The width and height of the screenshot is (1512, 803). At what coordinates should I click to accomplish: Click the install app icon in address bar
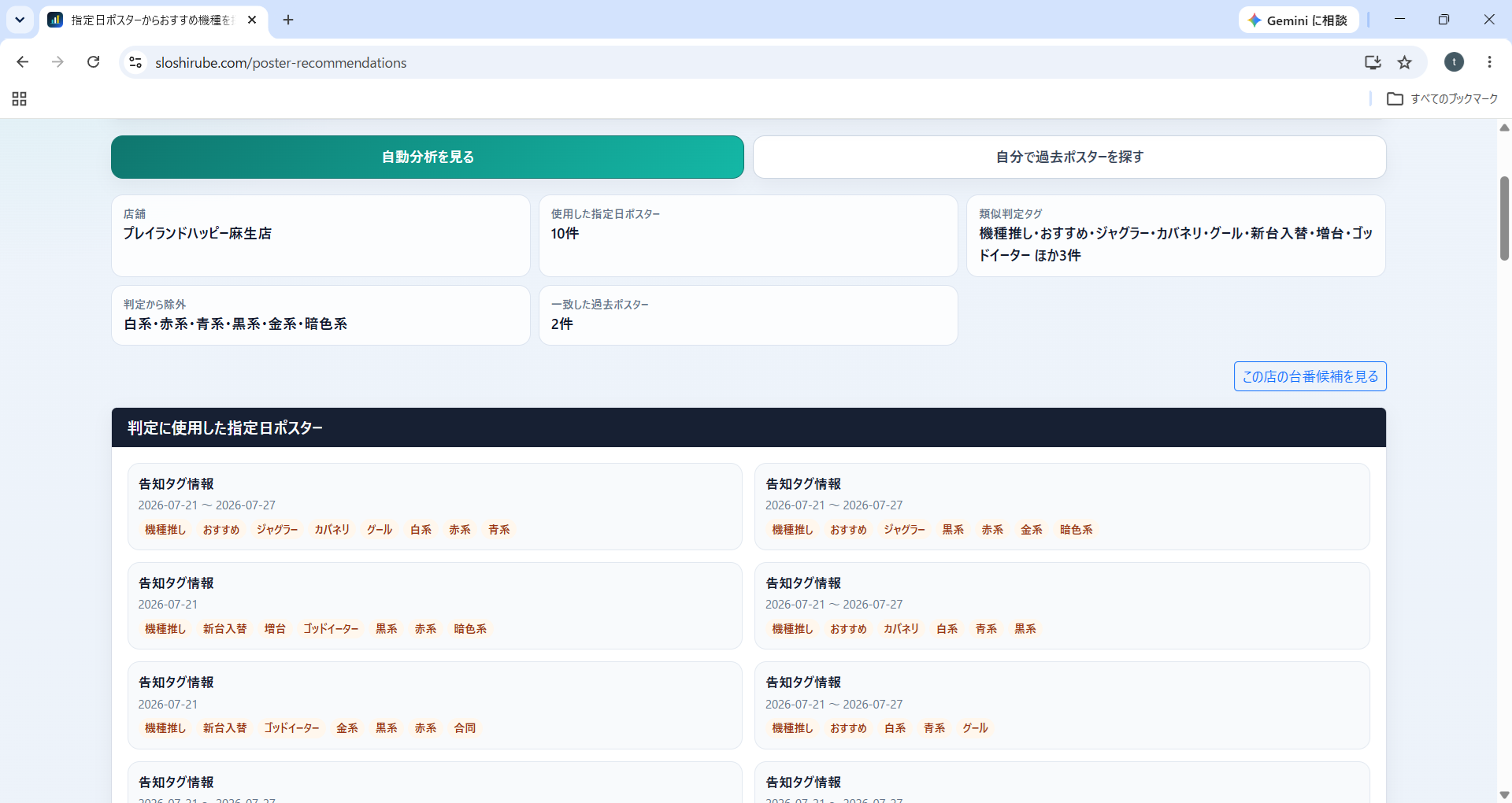pos(1373,62)
